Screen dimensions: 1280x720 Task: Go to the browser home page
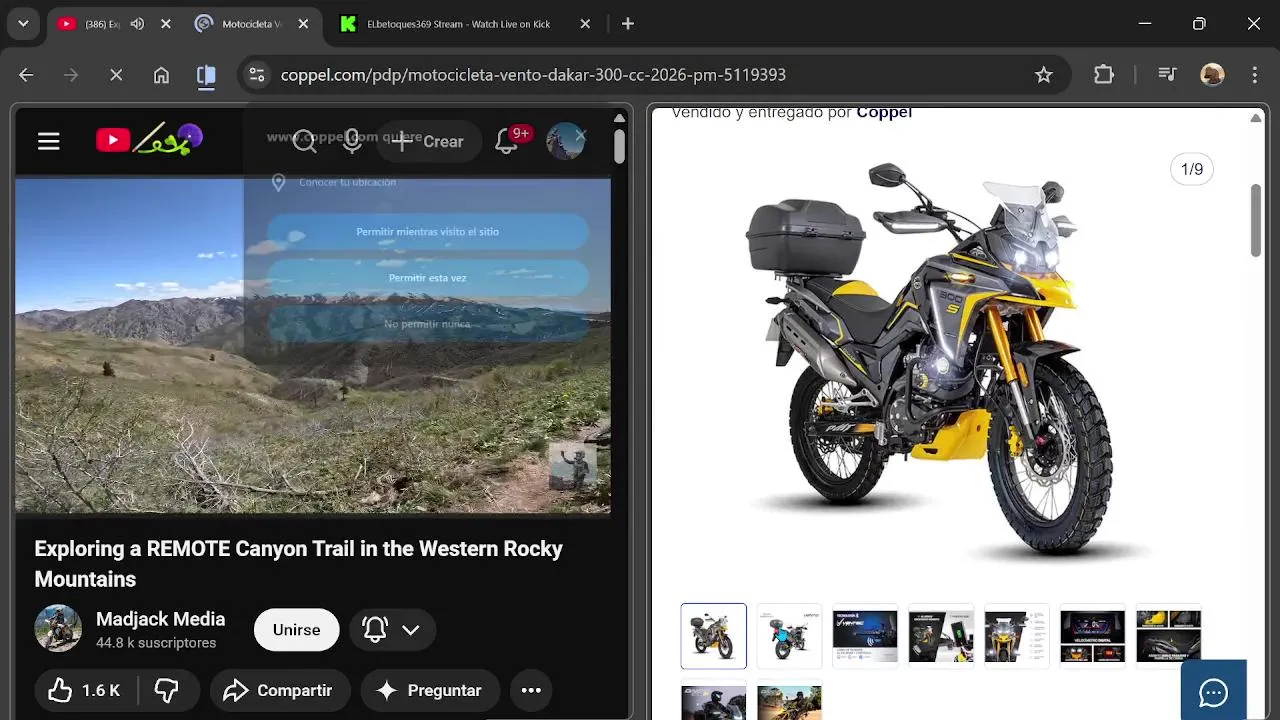[x=161, y=75]
